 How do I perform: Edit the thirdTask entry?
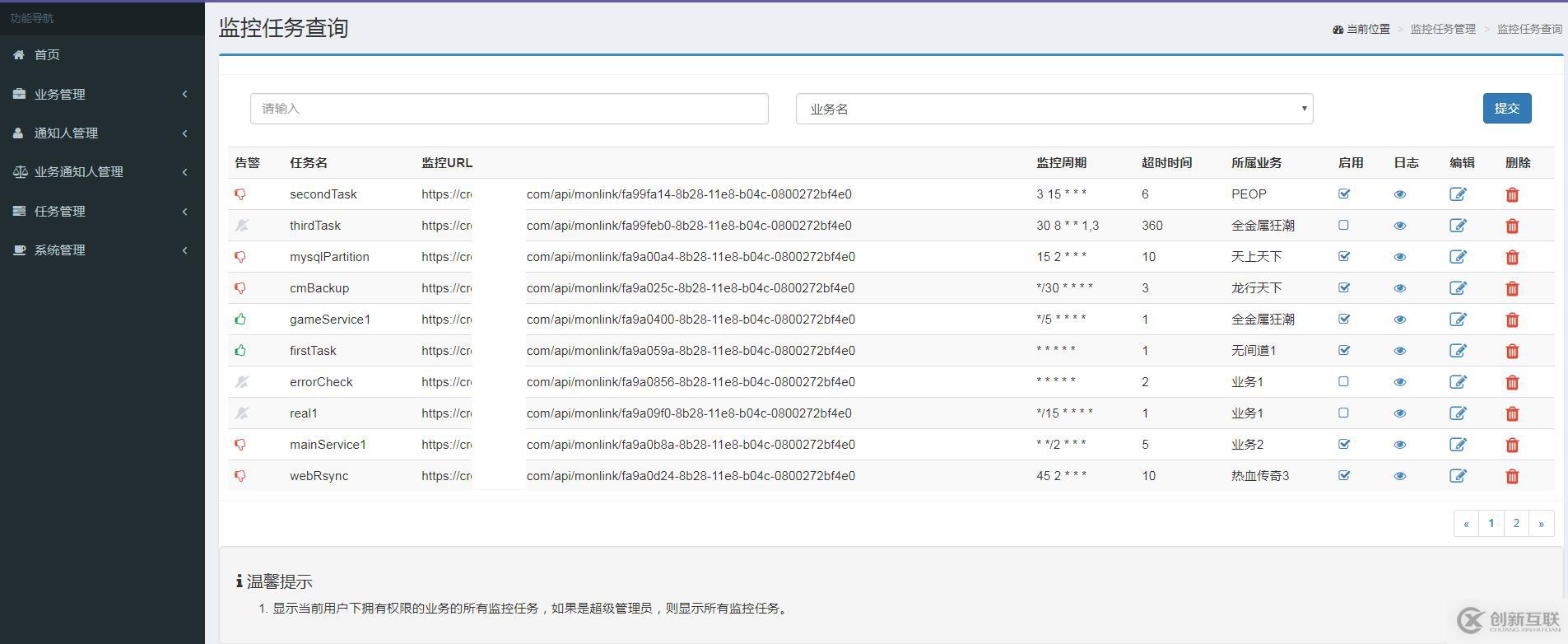pos(1458,226)
